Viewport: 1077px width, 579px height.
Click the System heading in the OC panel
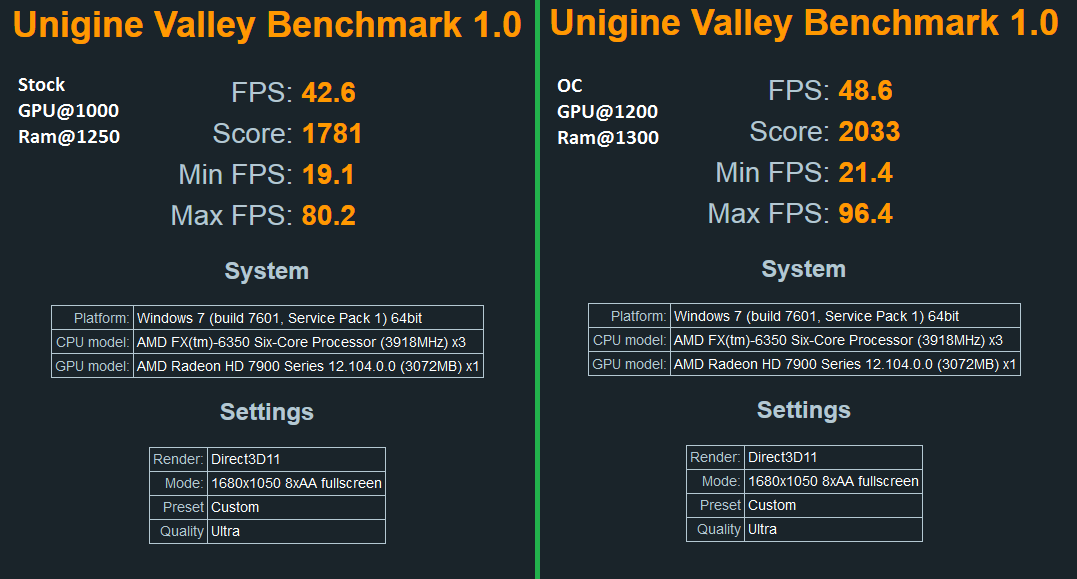(x=804, y=269)
